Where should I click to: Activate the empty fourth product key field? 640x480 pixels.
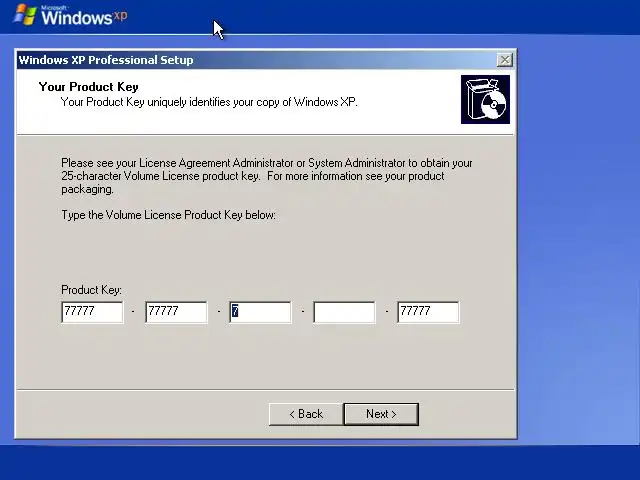click(344, 312)
